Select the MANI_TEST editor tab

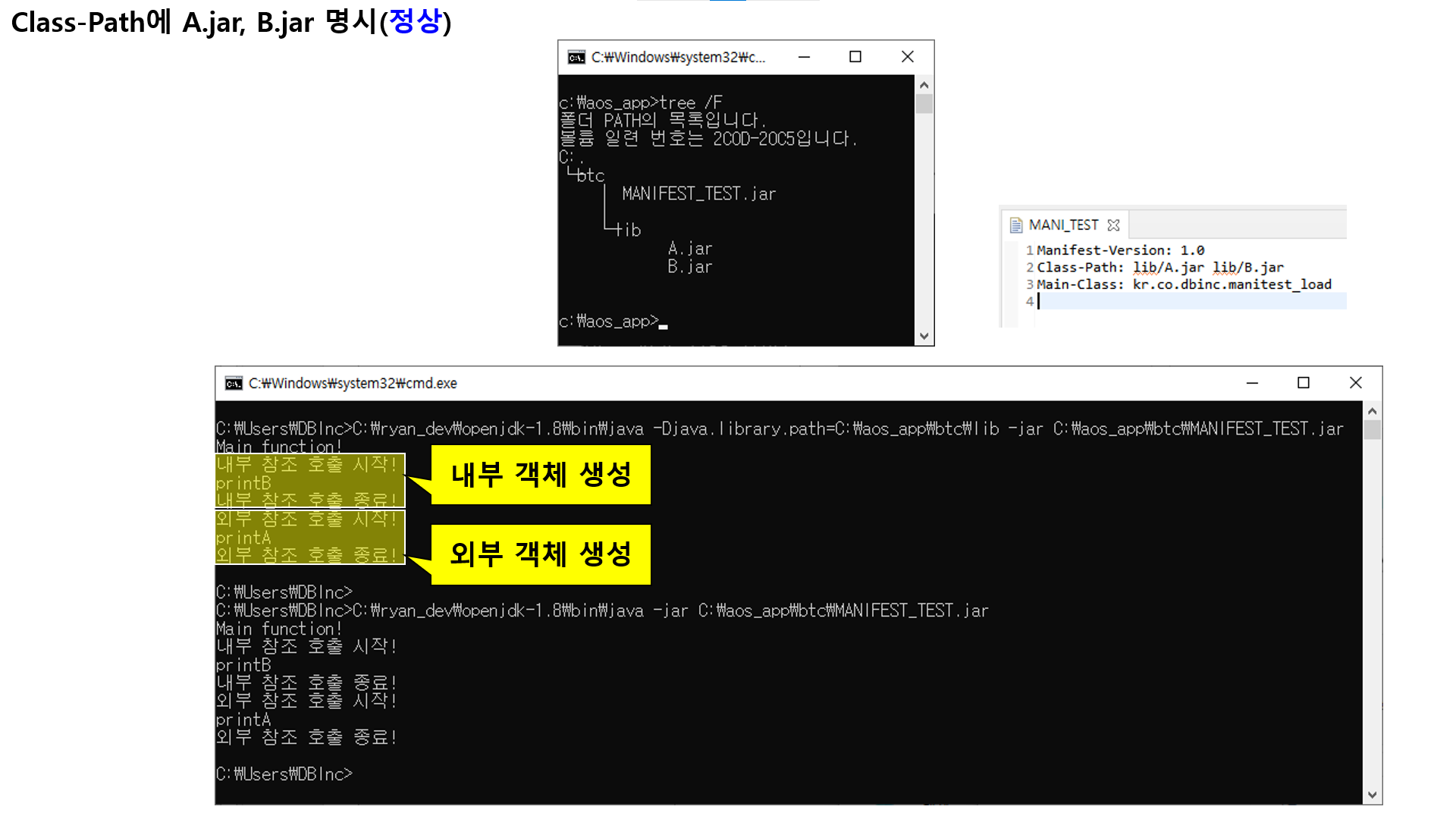click(1063, 225)
